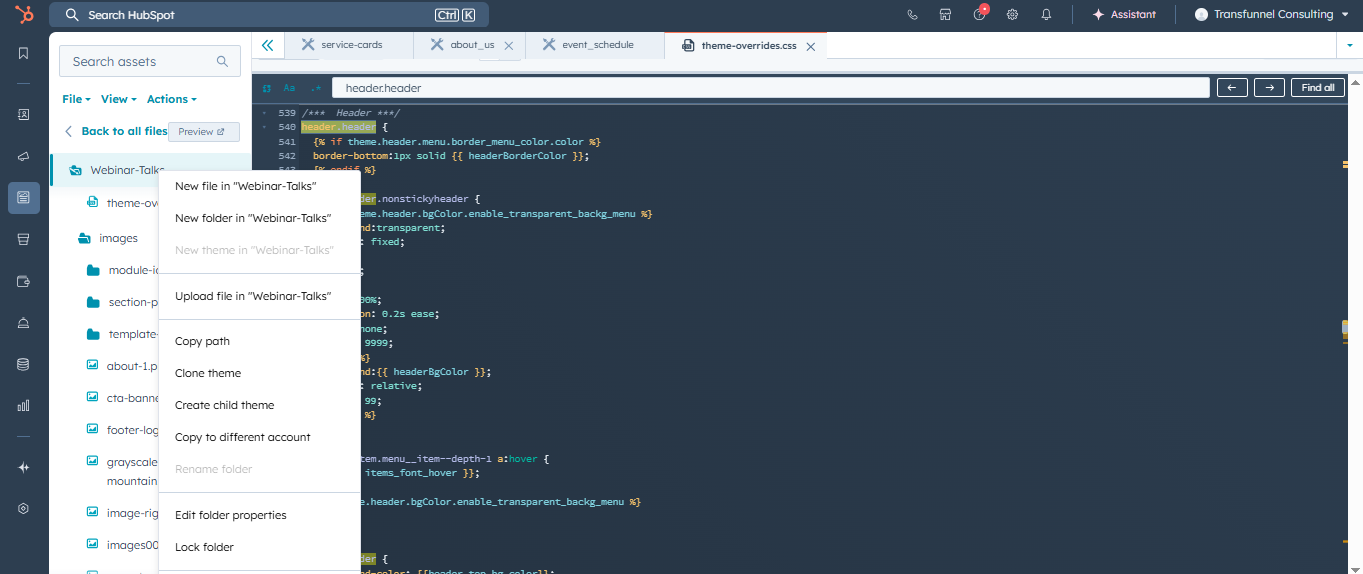
Task: Open the notifications bell
Action: click(x=1046, y=15)
